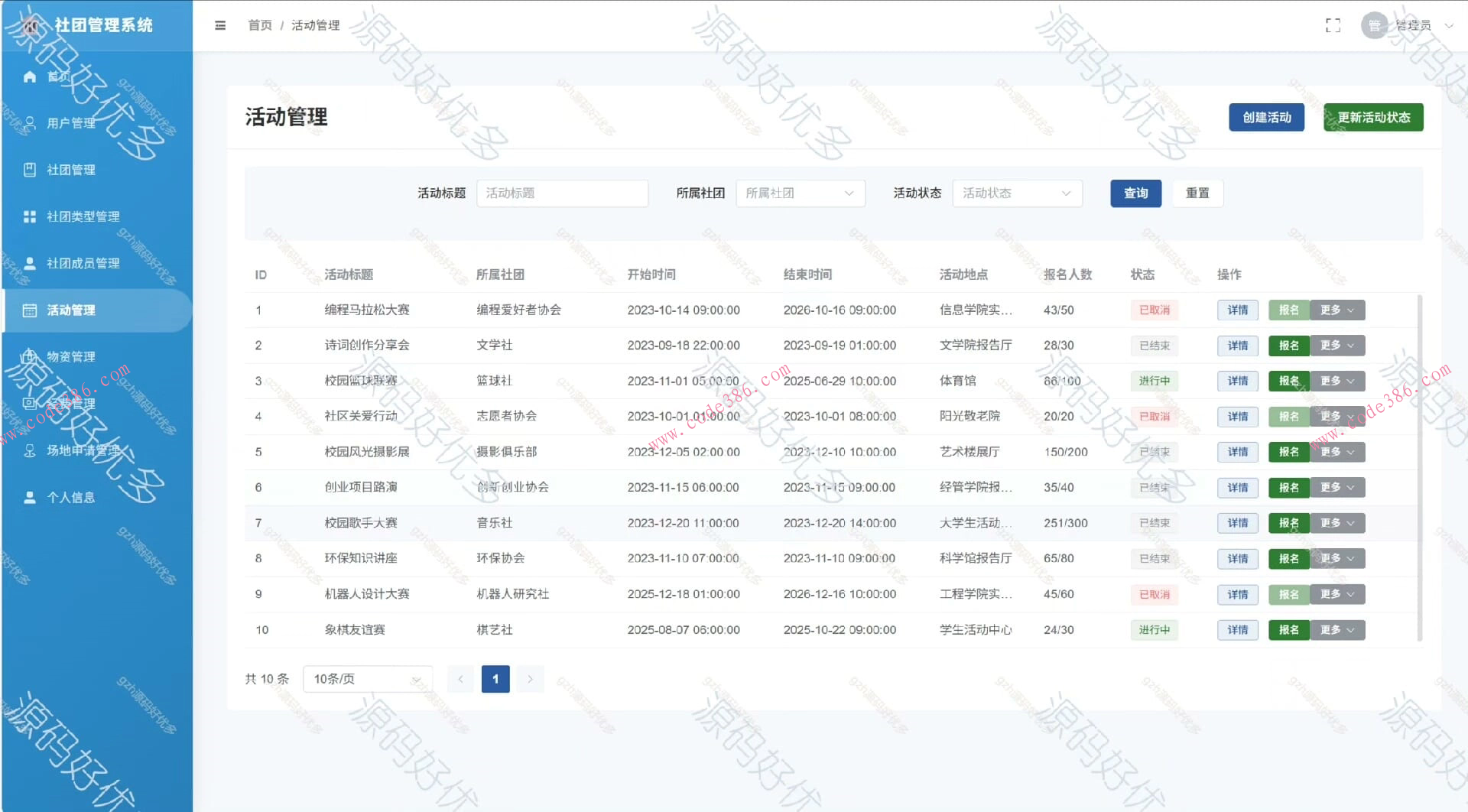Click the person icon beside 个人信息
Screen dimensions: 1468x812
pyautogui.click(x=29, y=497)
